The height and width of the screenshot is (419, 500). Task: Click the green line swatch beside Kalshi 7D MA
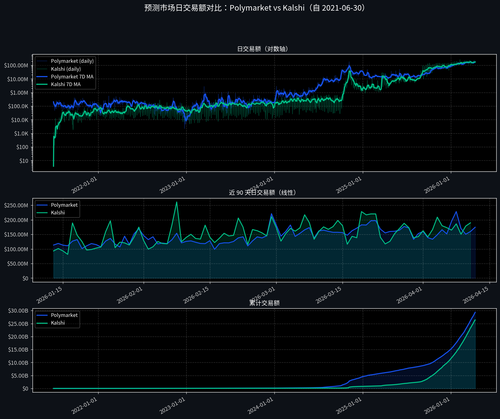[42, 84]
